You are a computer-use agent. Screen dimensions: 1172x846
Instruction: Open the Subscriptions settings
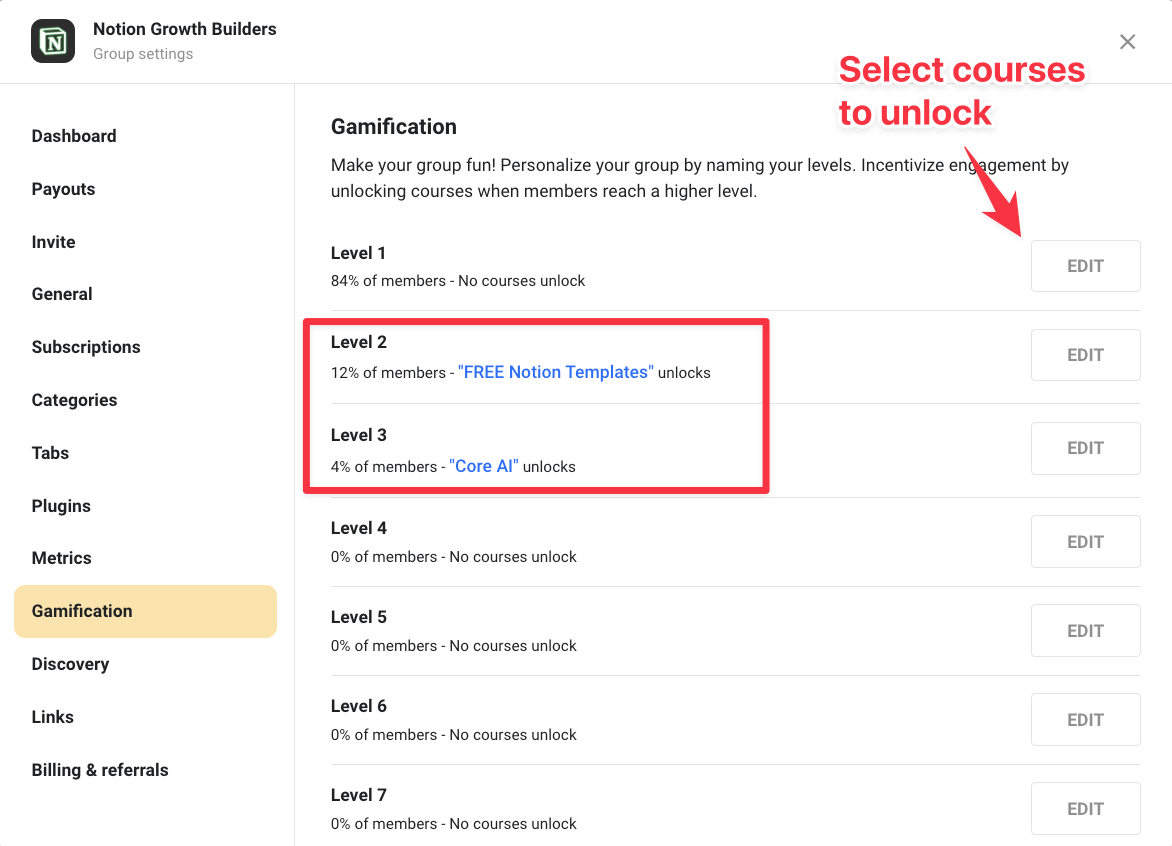pyautogui.click(x=86, y=347)
